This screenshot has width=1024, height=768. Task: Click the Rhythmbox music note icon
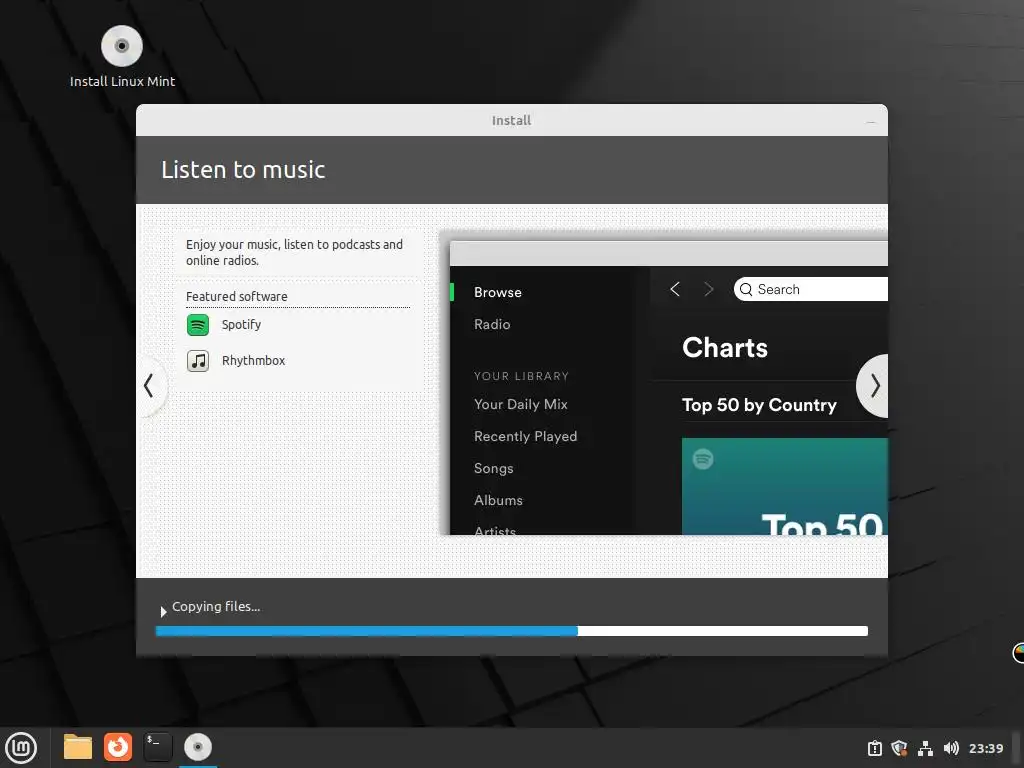coord(198,360)
